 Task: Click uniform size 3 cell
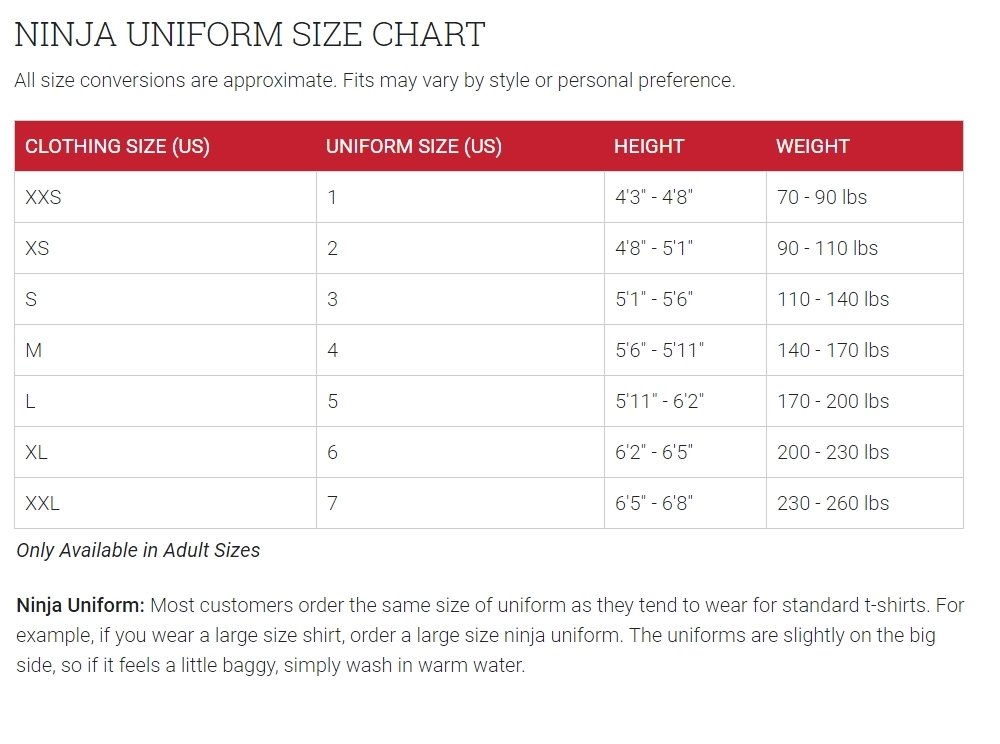[x=333, y=299]
